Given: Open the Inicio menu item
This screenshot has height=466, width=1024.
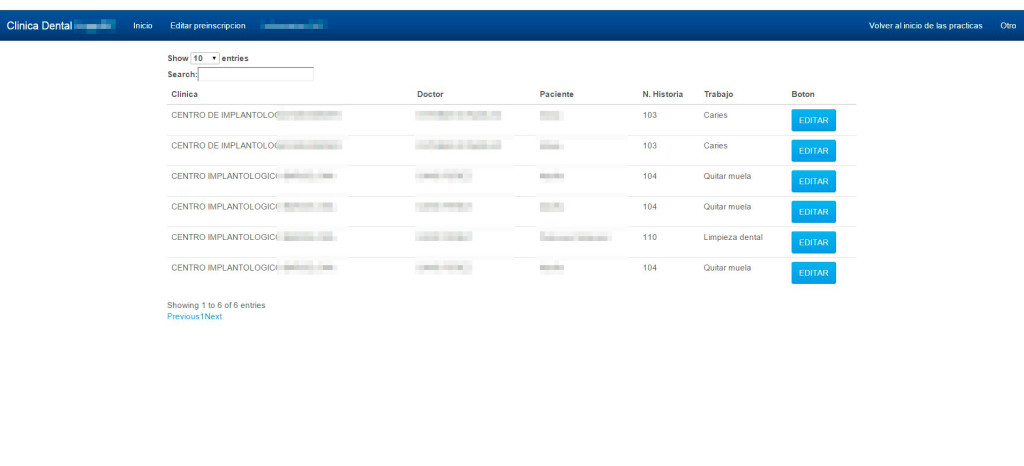Looking at the screenshot, I should tap(143, 26).
